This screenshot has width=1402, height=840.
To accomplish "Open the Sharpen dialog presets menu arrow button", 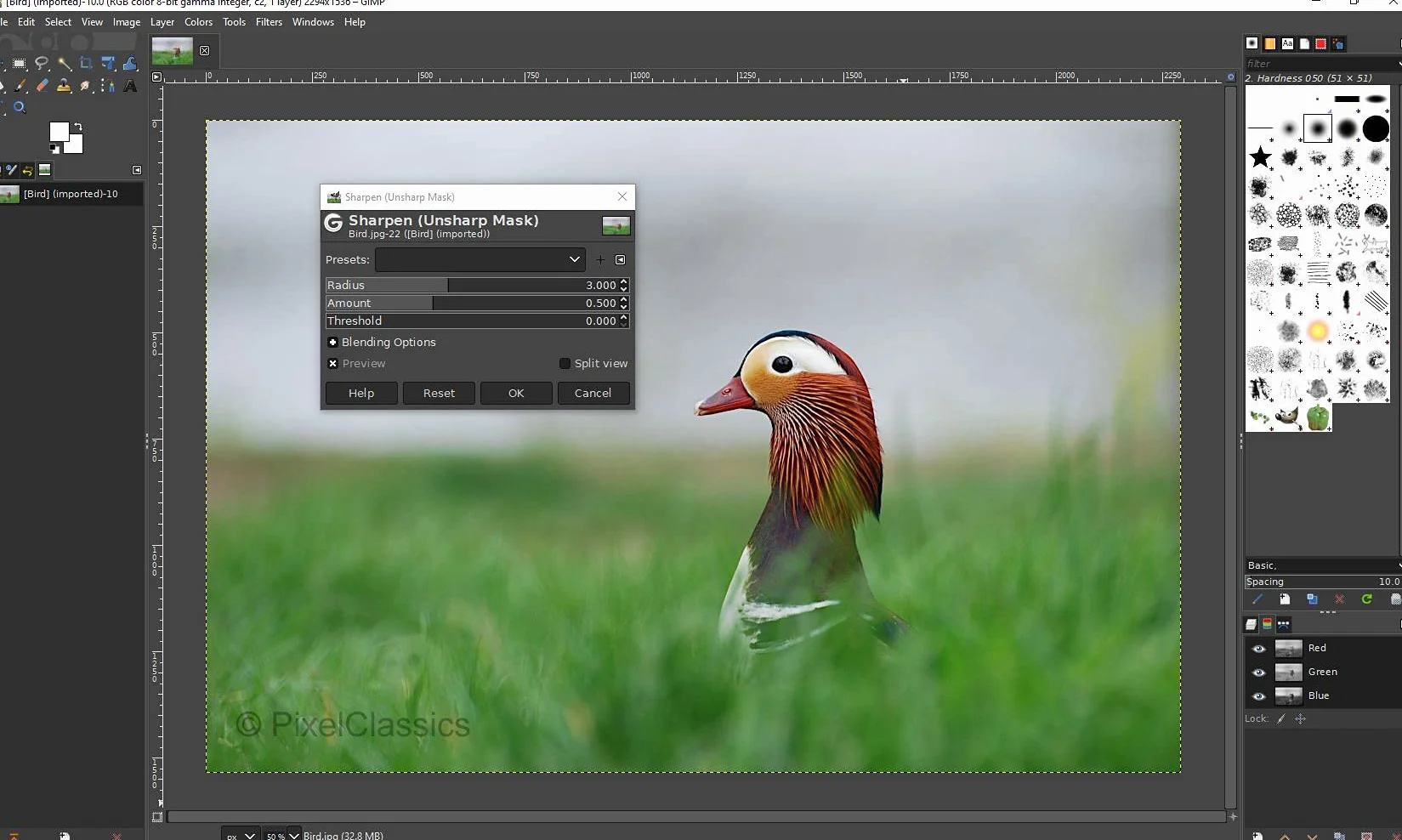I will (x=621, y=259).
